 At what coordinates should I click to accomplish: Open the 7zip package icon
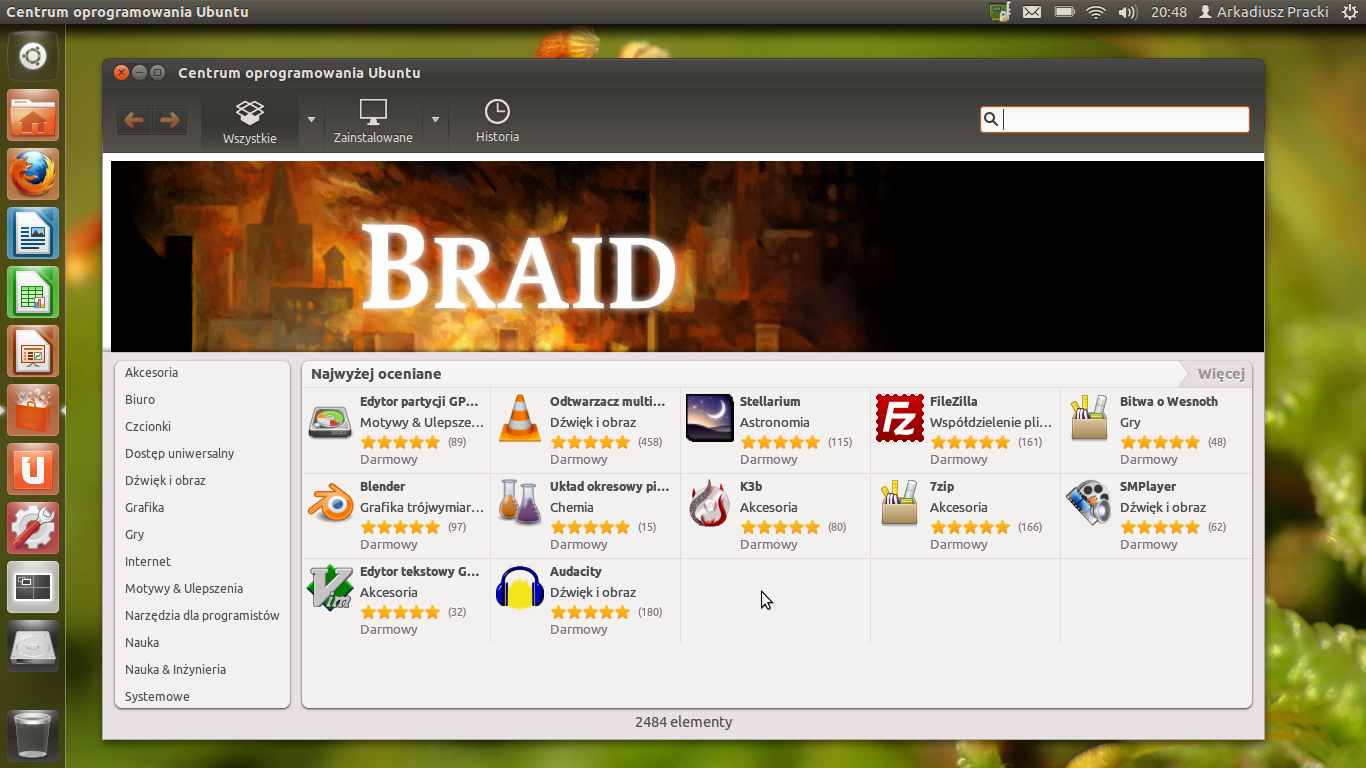coord(899,503)
